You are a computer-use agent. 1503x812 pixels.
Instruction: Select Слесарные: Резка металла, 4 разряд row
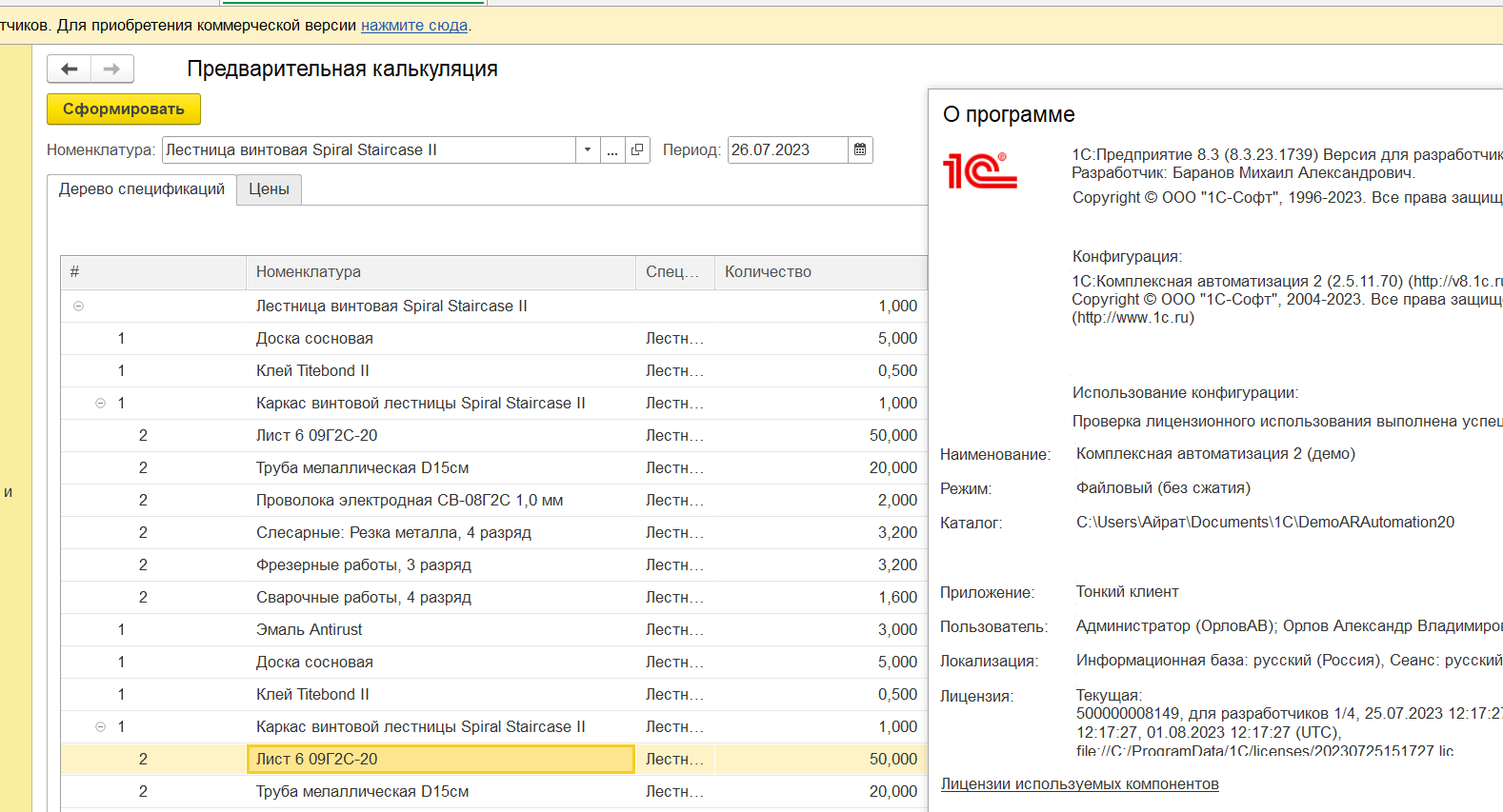pyautogui.click(x=493, y=532)
